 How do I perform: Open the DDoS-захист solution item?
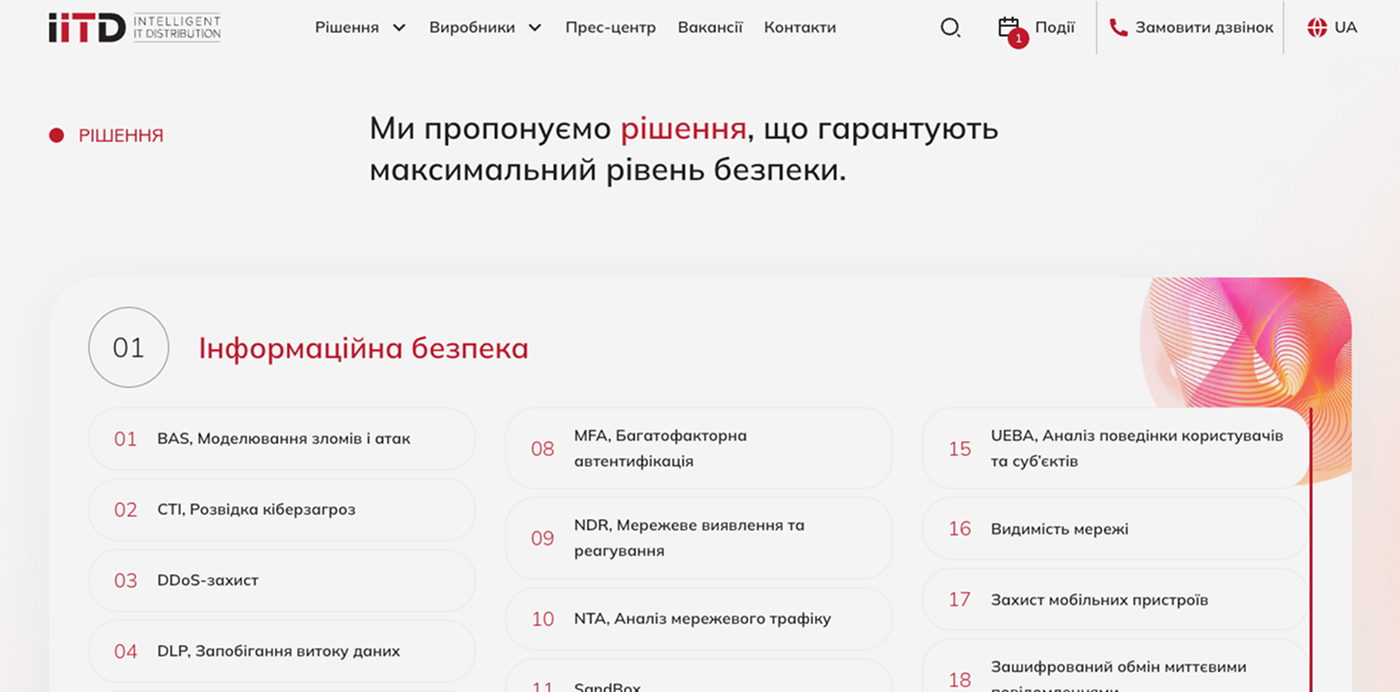(282, 581)
